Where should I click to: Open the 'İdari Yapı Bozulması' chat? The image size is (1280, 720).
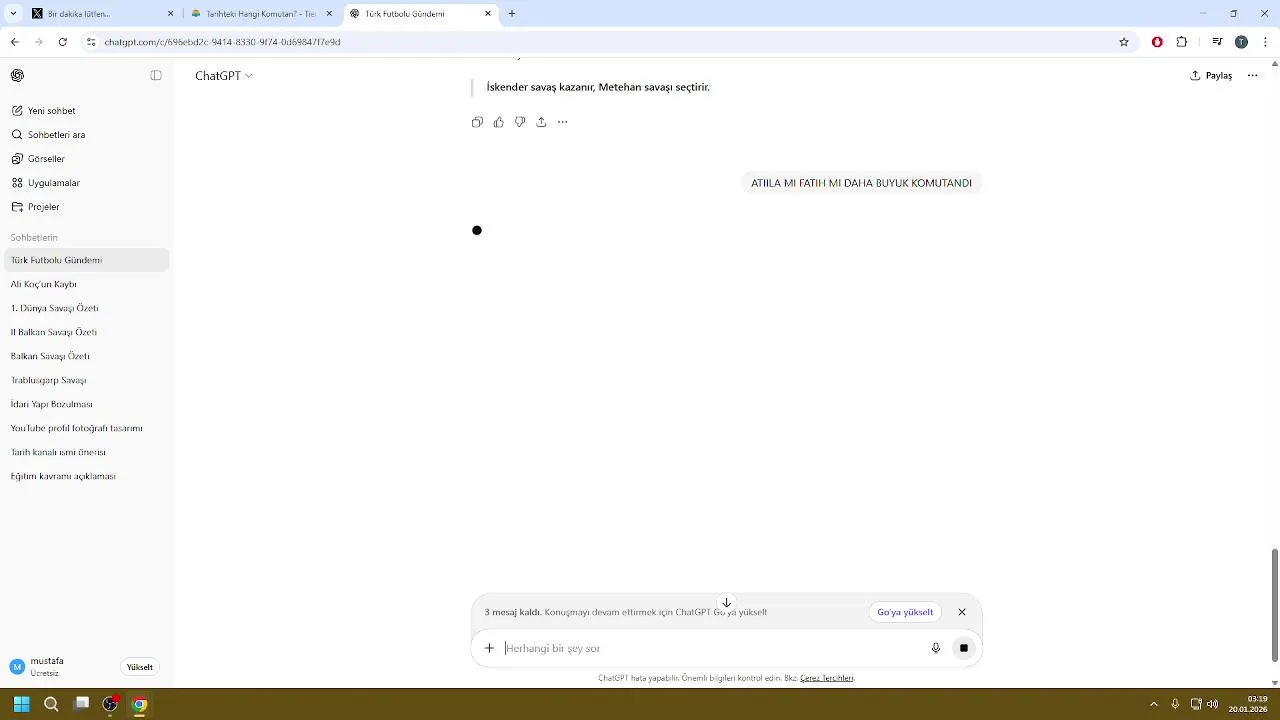coord(86,404)
